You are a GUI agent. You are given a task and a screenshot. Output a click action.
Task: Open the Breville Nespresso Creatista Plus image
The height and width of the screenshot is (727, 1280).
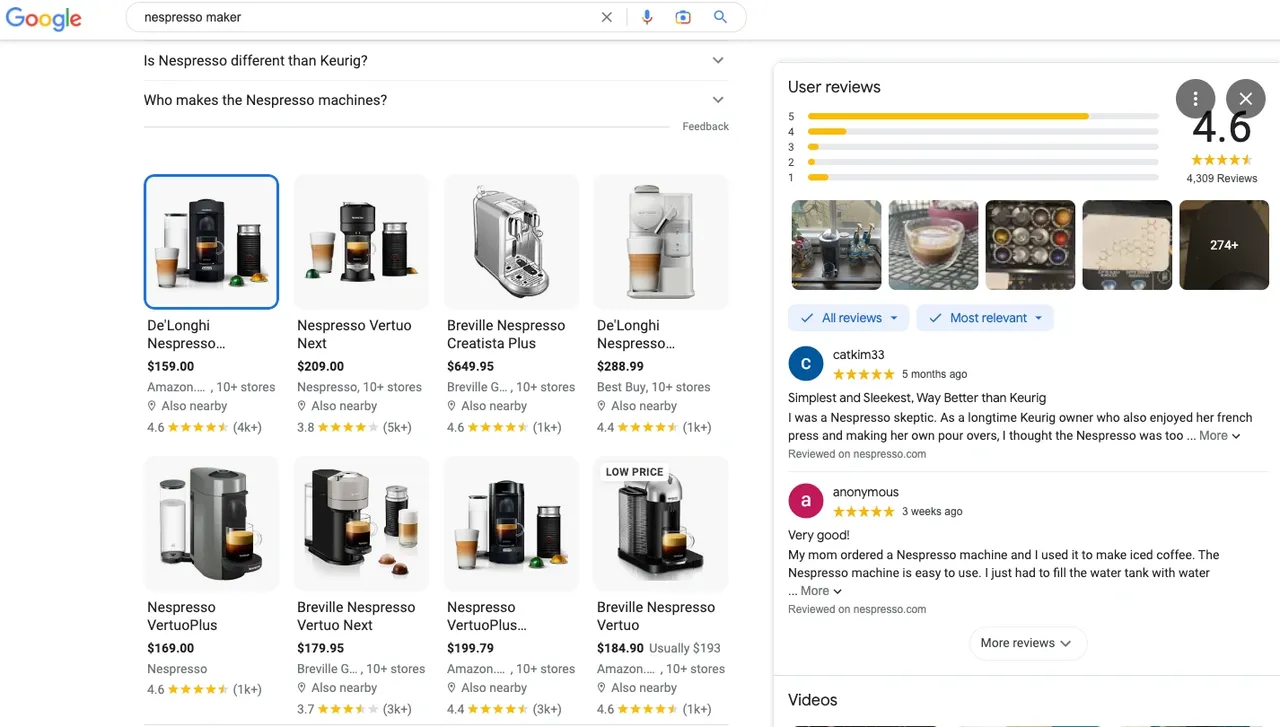511,242
